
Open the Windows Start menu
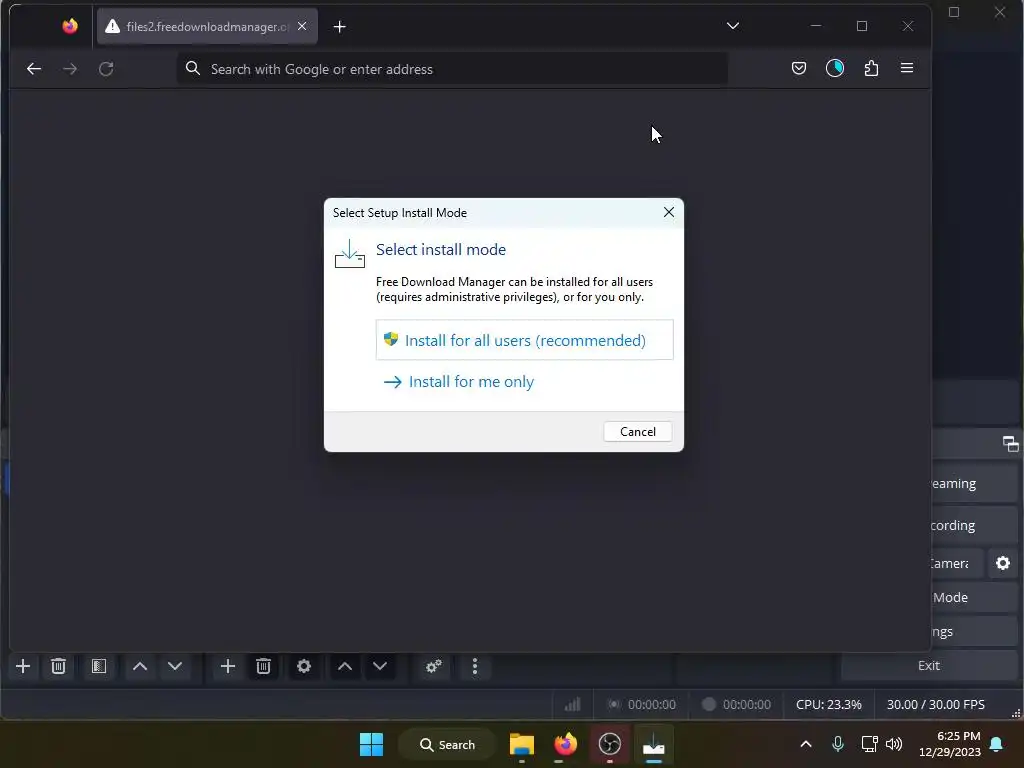(372, 744)
